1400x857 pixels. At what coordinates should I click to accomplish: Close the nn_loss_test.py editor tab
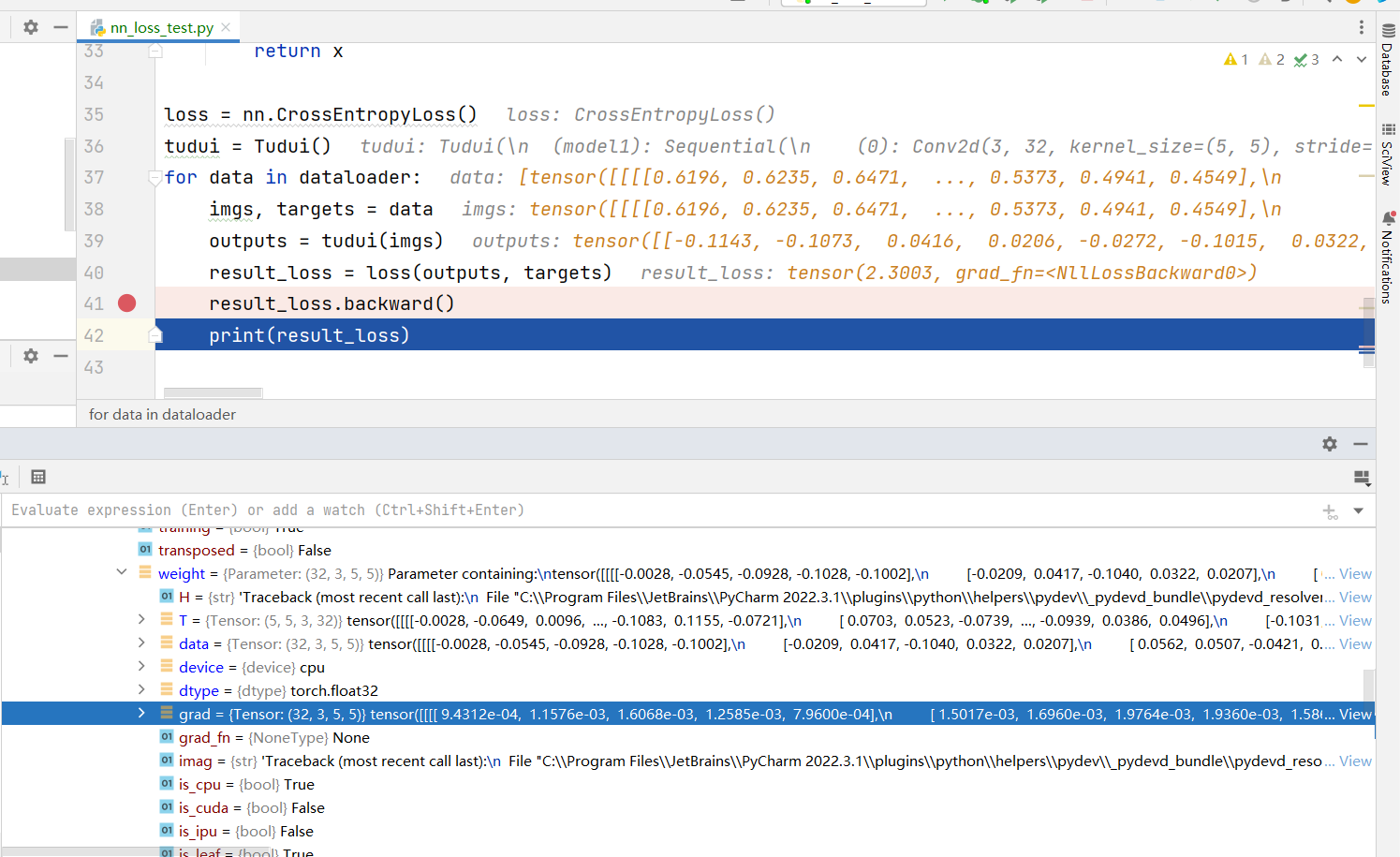coord(226,27)
